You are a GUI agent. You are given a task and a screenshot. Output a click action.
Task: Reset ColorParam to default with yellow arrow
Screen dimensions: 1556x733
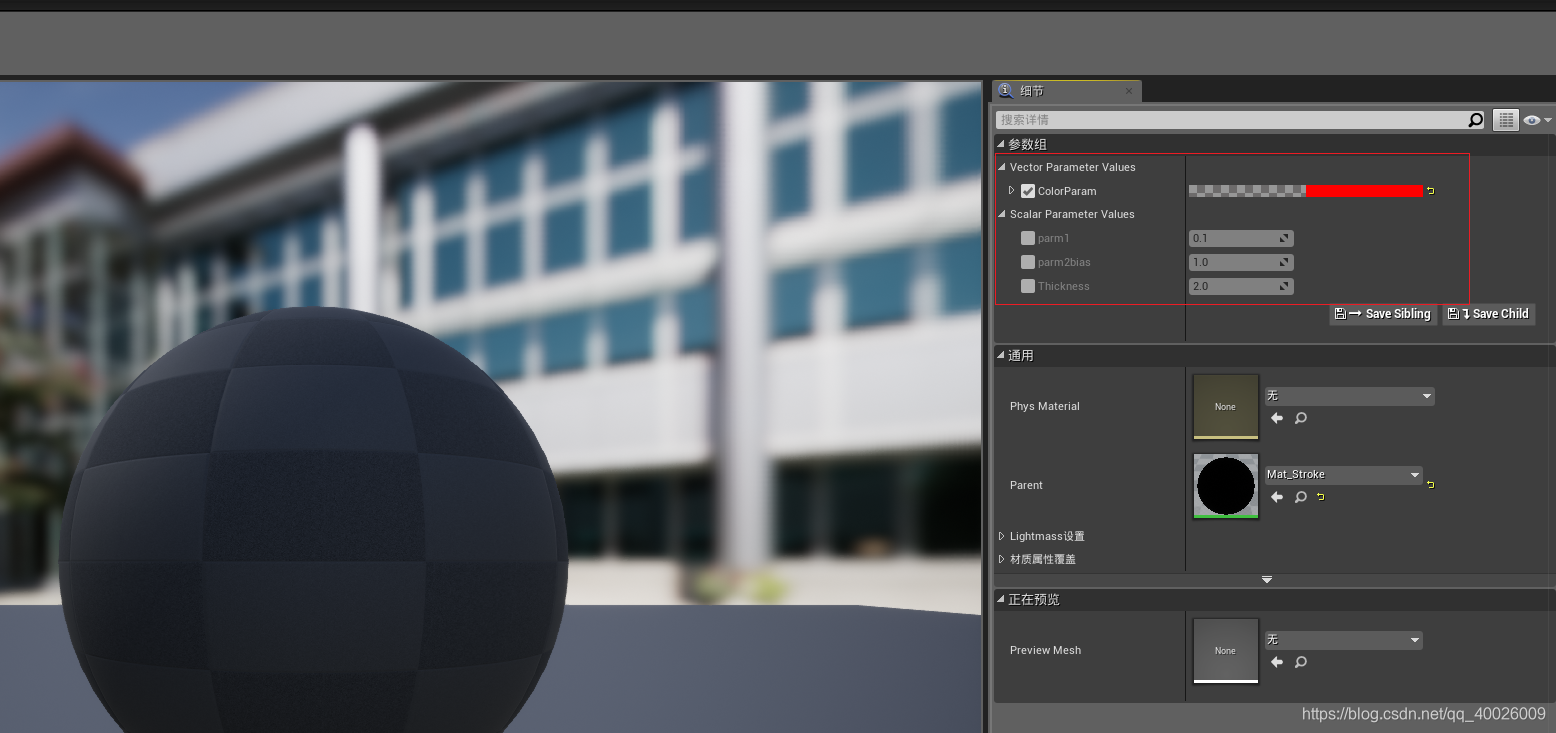pos(1430,191)
